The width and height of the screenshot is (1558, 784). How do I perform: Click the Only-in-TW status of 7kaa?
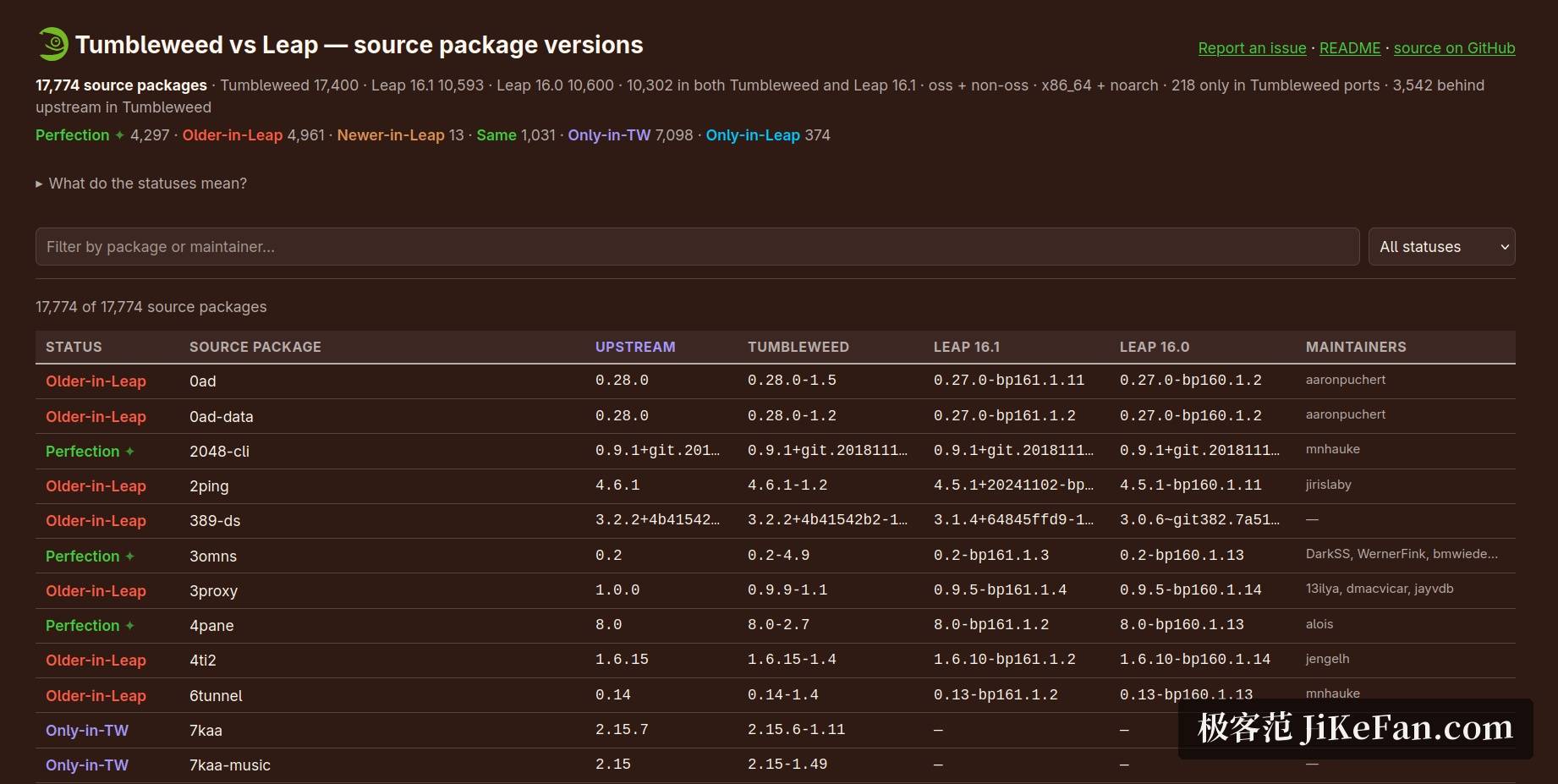(x=87, y=731)
